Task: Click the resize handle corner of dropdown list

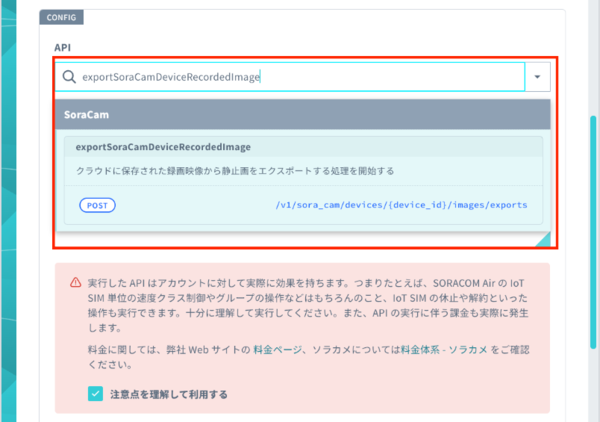Action: point(543,239)
